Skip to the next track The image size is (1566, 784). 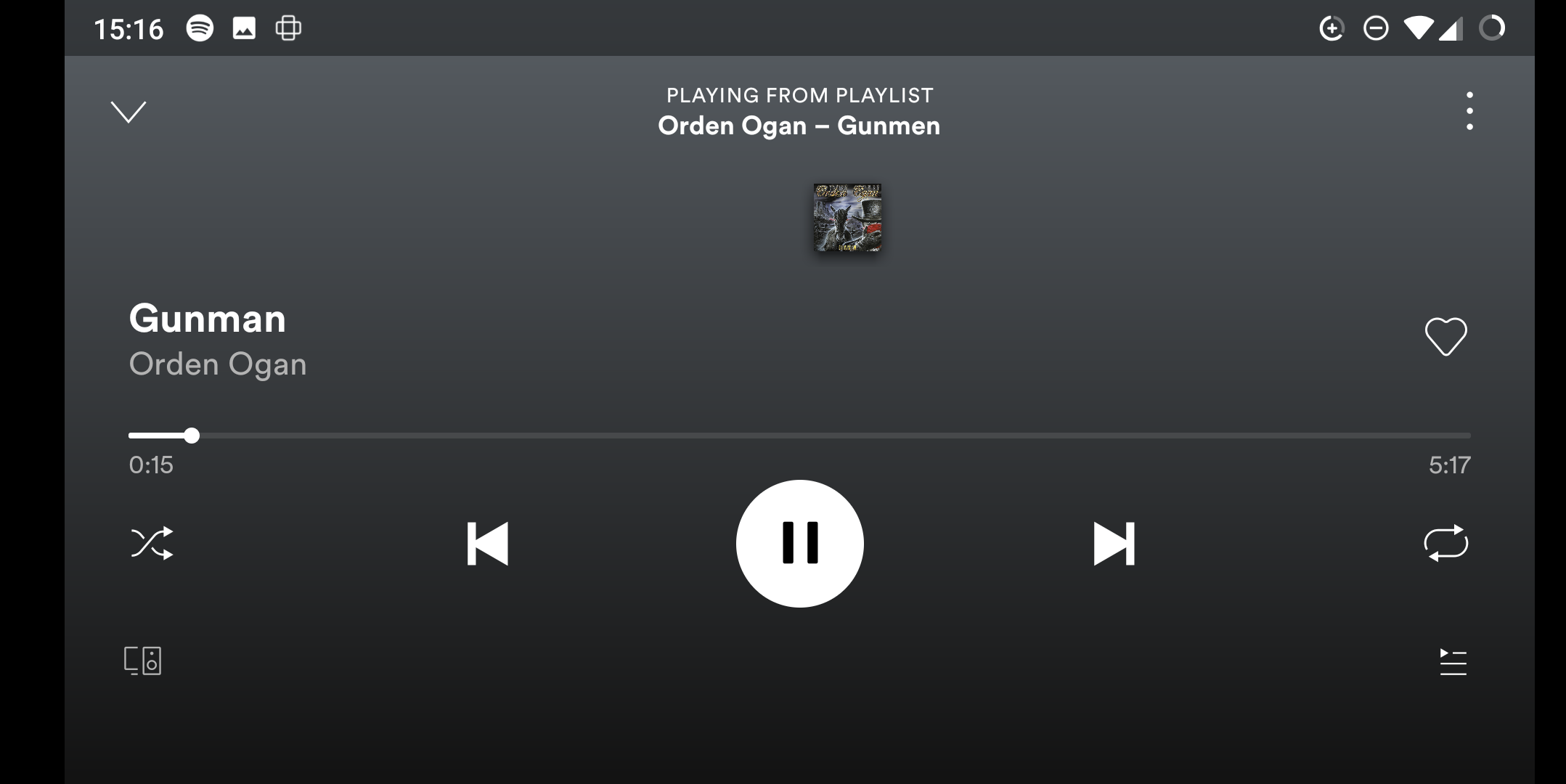click(x=1114, y=543)
